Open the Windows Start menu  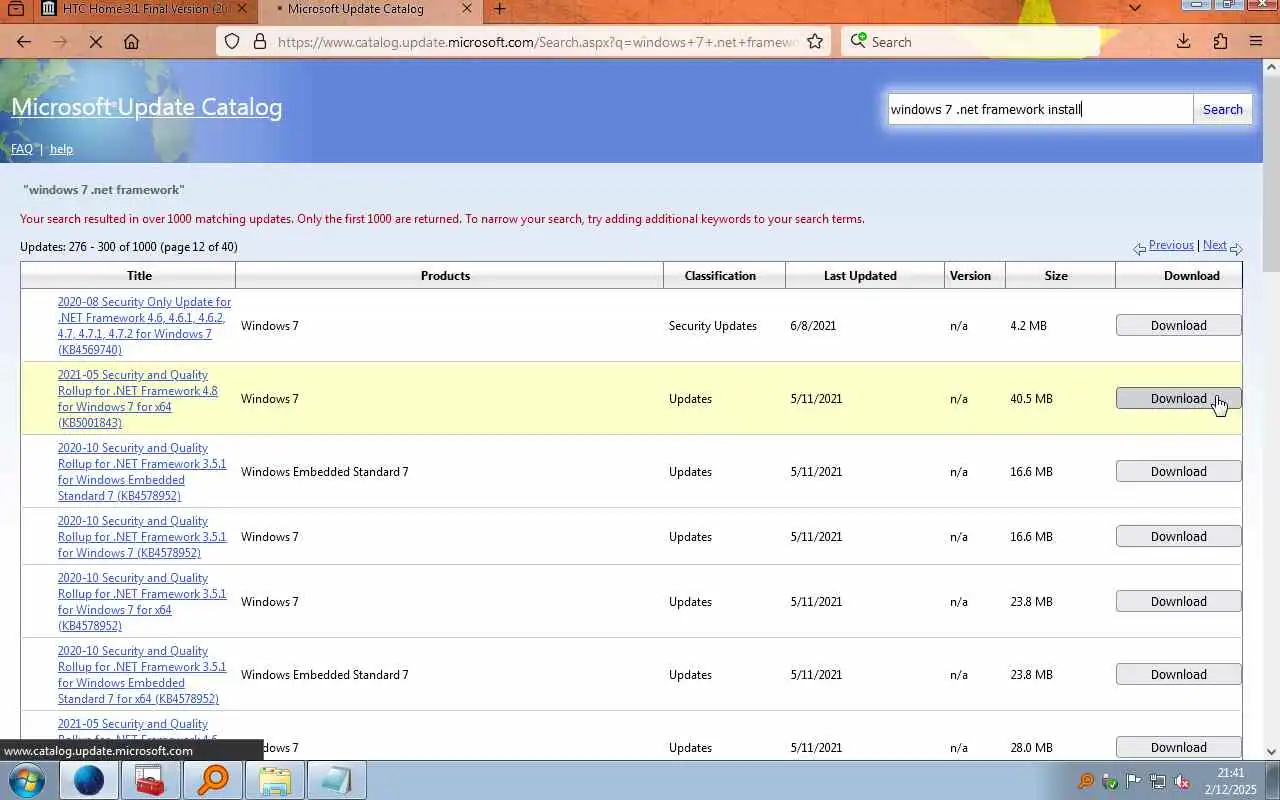[26, 780]
